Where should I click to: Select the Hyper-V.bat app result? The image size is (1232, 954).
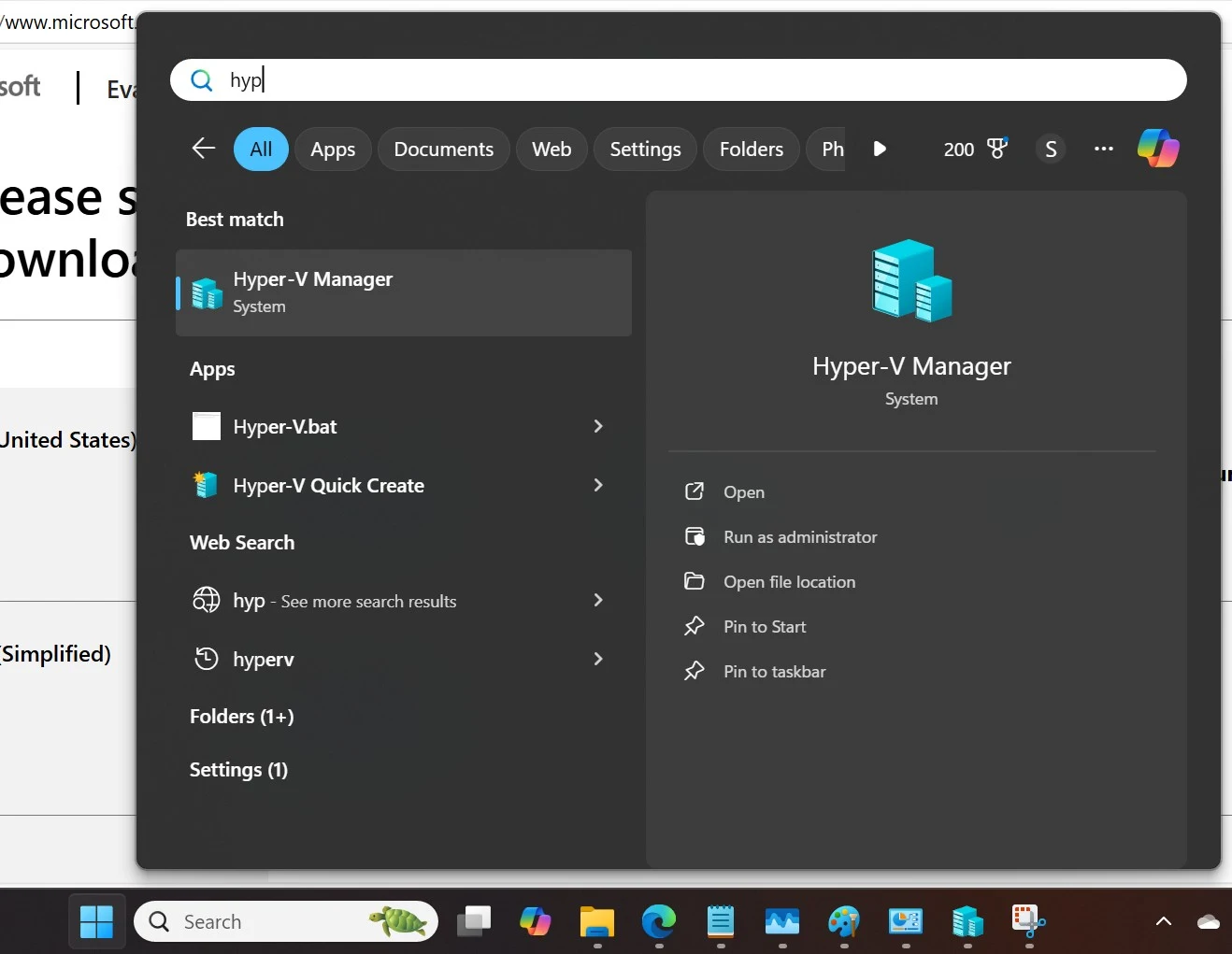(404, 427)
